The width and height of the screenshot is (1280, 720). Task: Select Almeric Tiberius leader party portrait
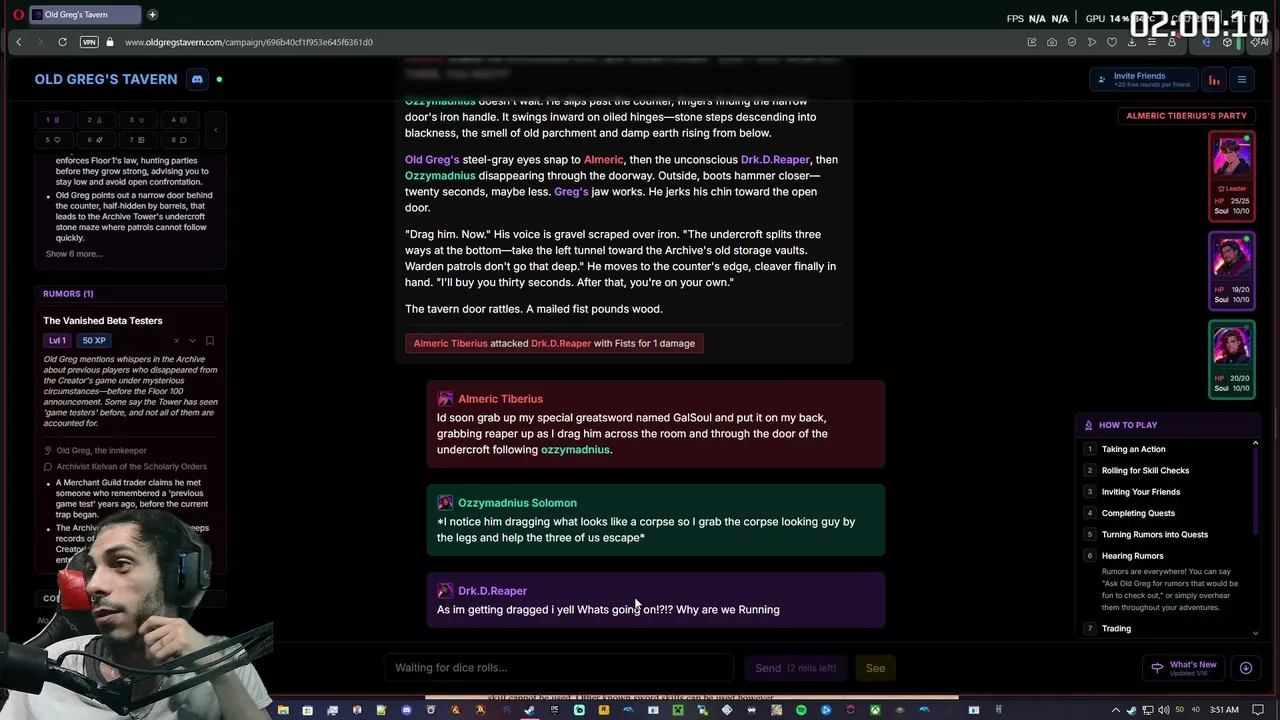pos(1232,175)
